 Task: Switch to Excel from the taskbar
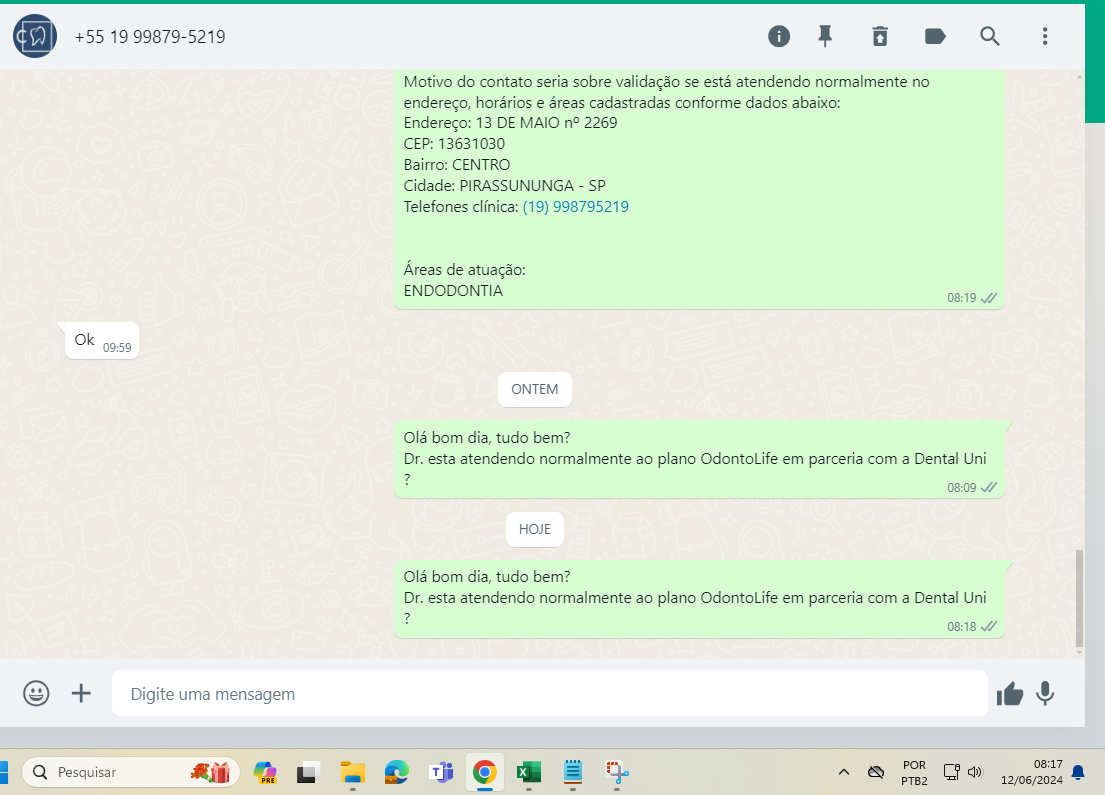point(529,772)
